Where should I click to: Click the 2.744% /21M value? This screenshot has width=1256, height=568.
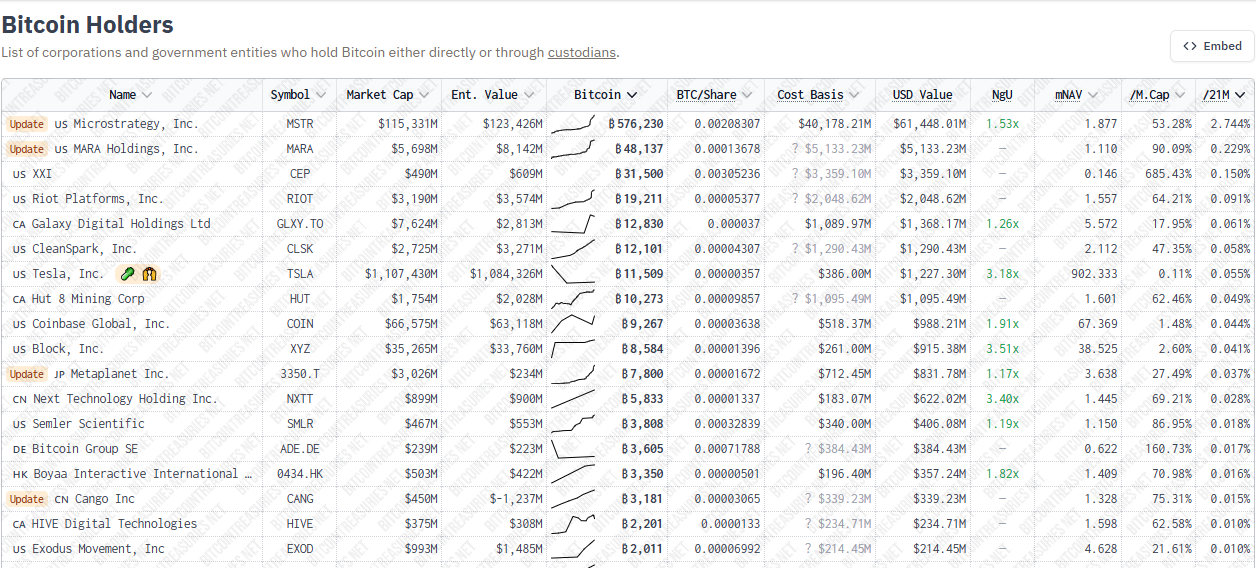1230,124
